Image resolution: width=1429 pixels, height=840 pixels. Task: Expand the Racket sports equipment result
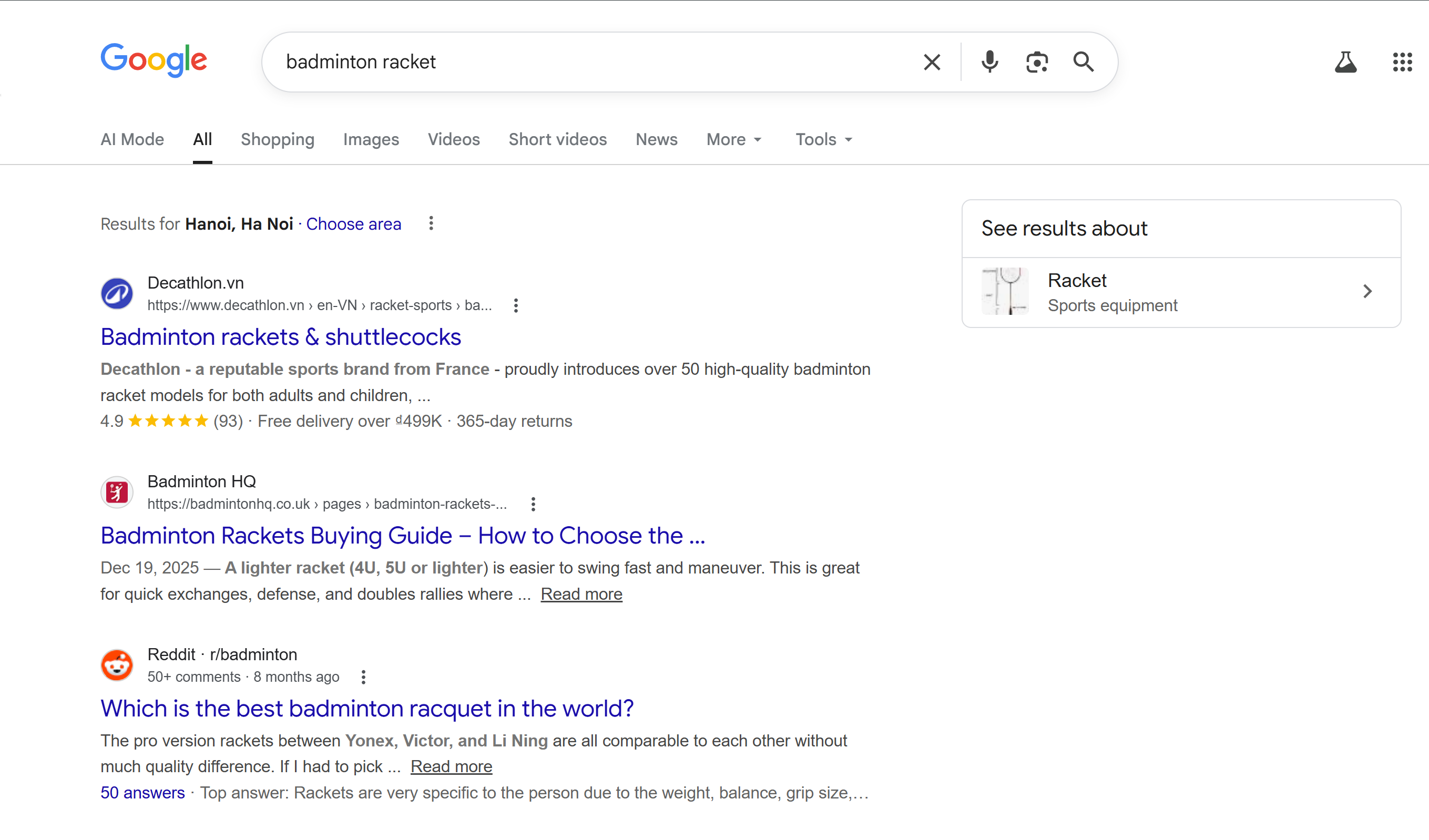(x=1366, y=291)
